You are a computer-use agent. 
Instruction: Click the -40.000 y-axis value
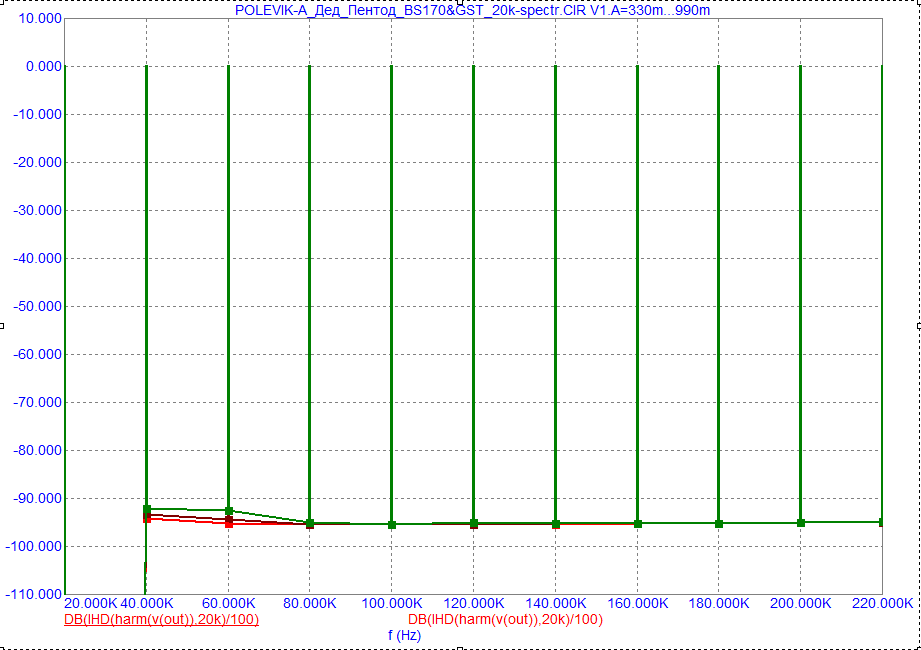pyautogui.click(x=38, y=258)
